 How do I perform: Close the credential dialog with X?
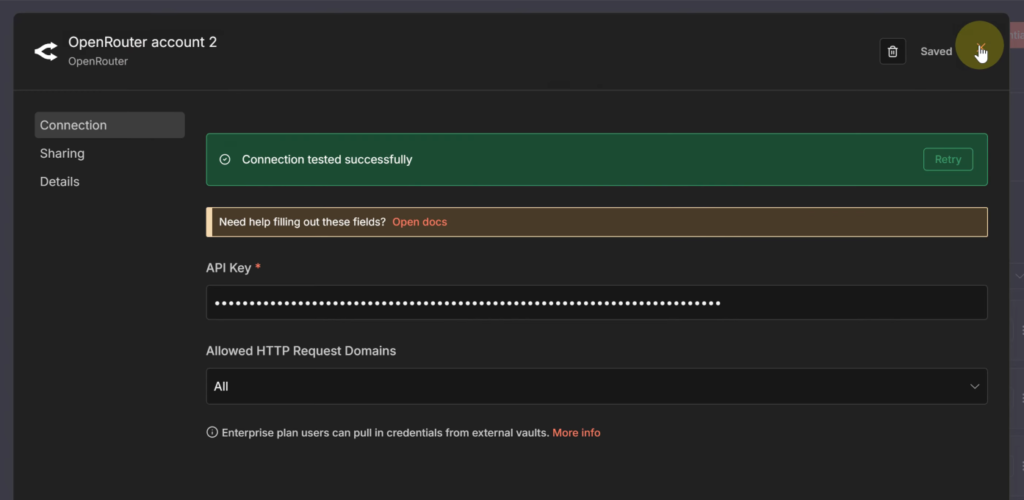[981, 48]
